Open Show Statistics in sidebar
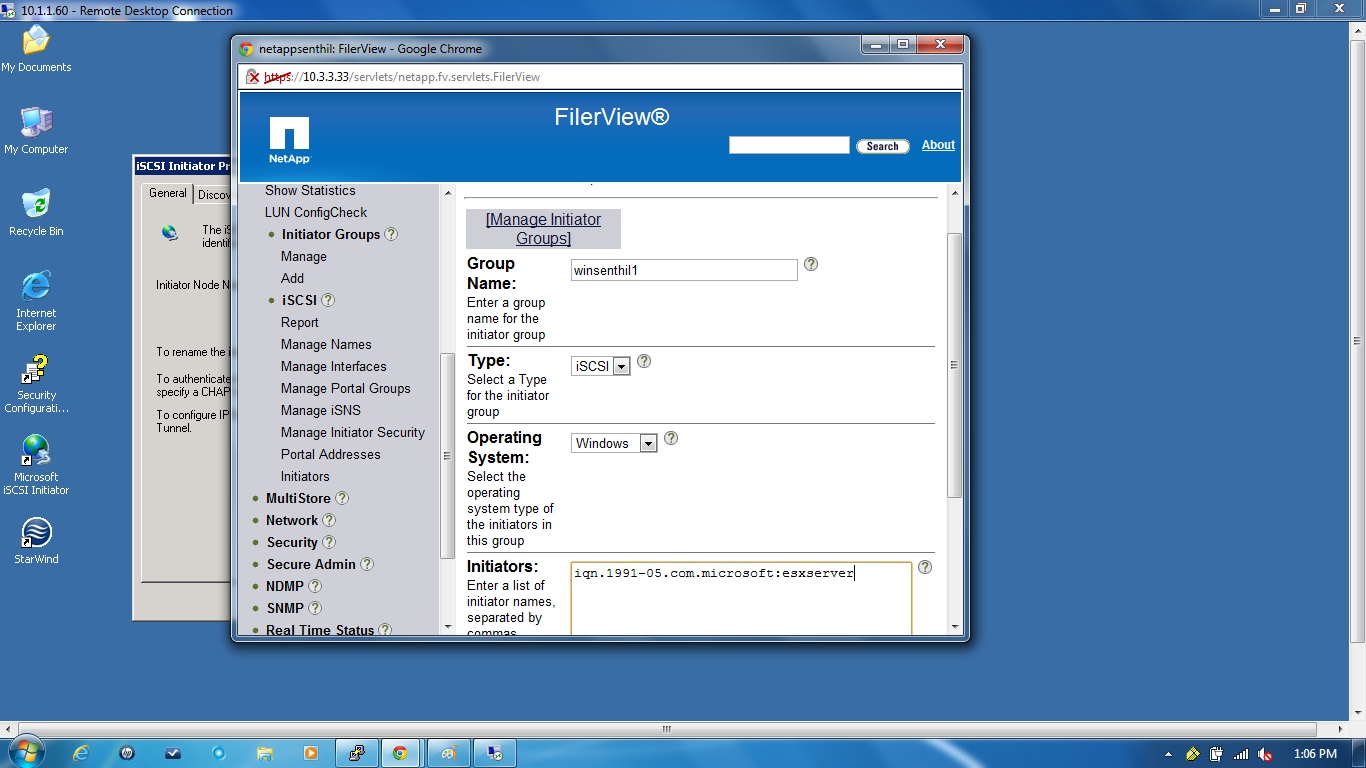1366x768 pixels. coord(310,190)
